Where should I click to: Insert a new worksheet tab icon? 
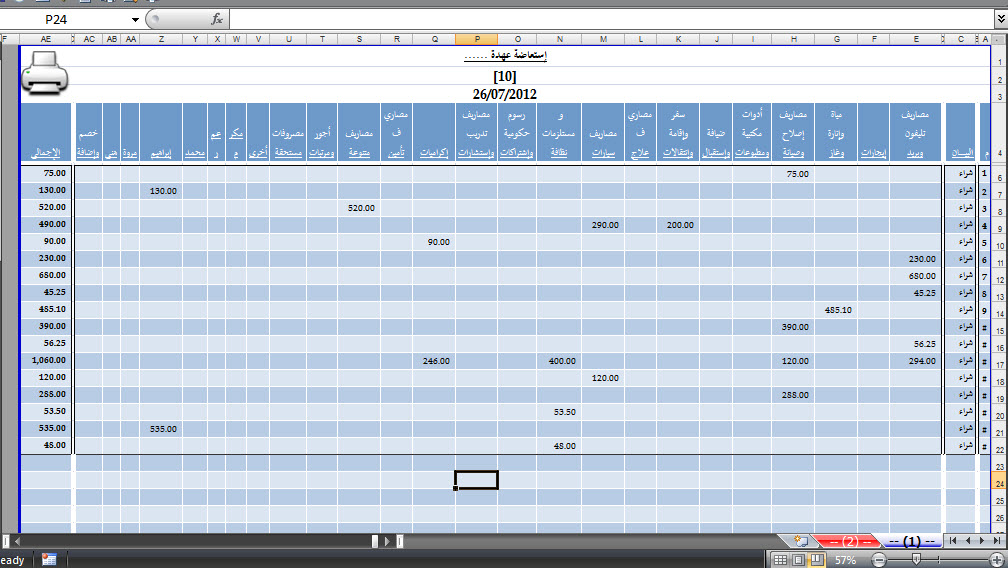(x=800, y=541)
